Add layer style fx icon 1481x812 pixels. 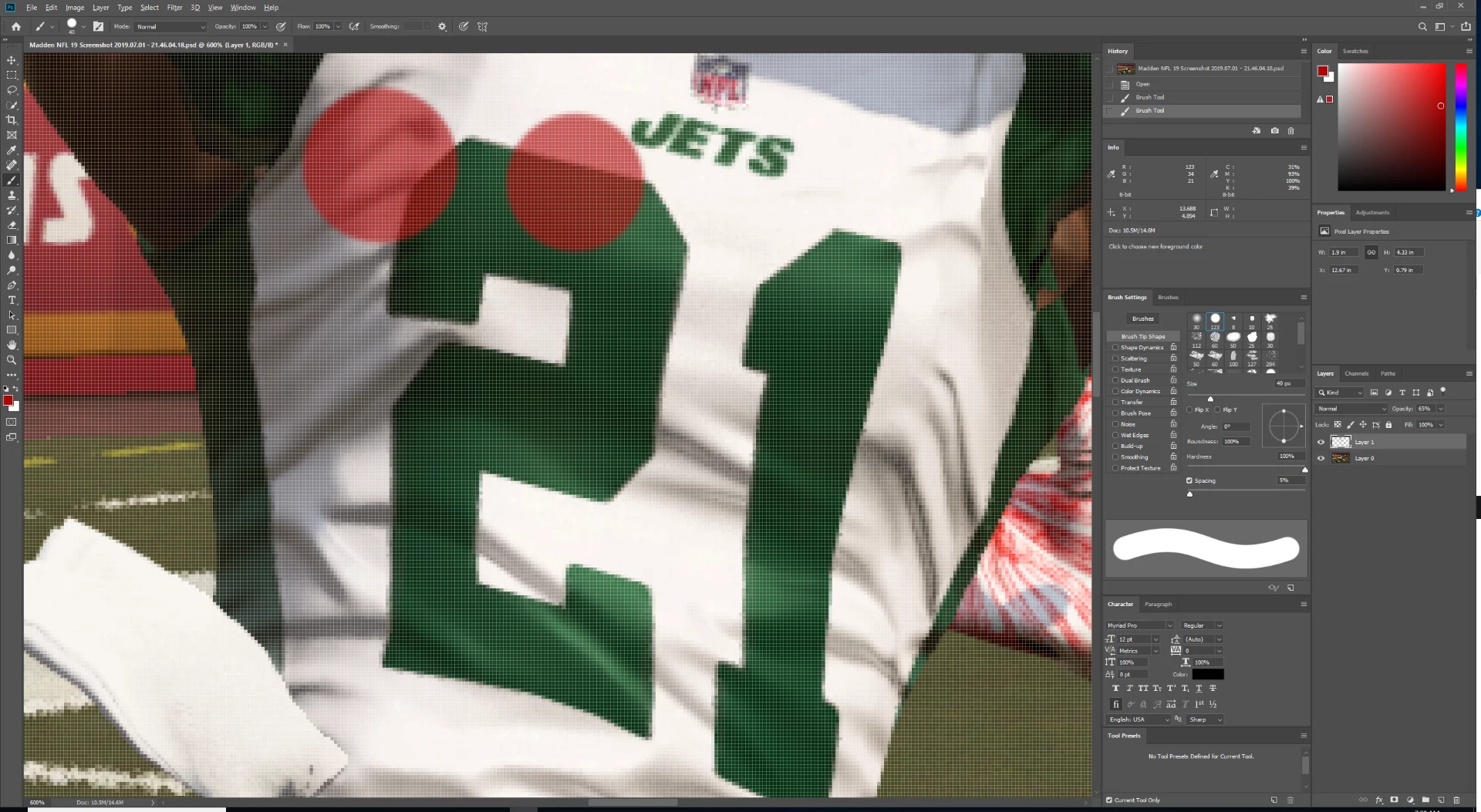tap(1378, 800)
